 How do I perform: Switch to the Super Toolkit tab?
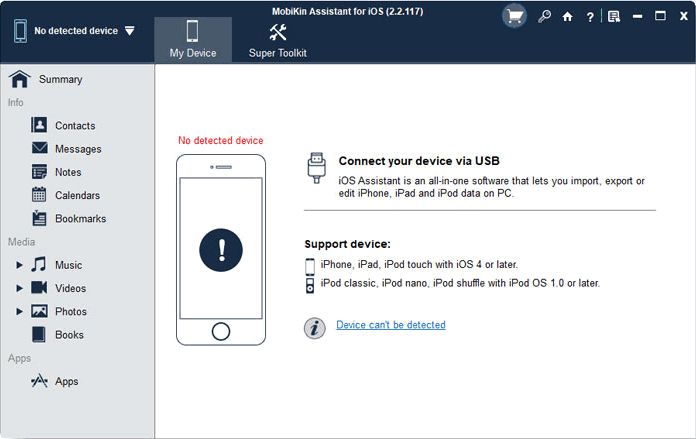[x=278, y=40]
